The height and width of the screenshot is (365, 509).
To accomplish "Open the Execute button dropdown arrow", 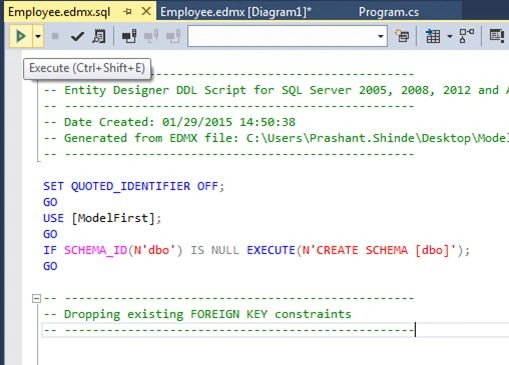I will coord(38,36).
